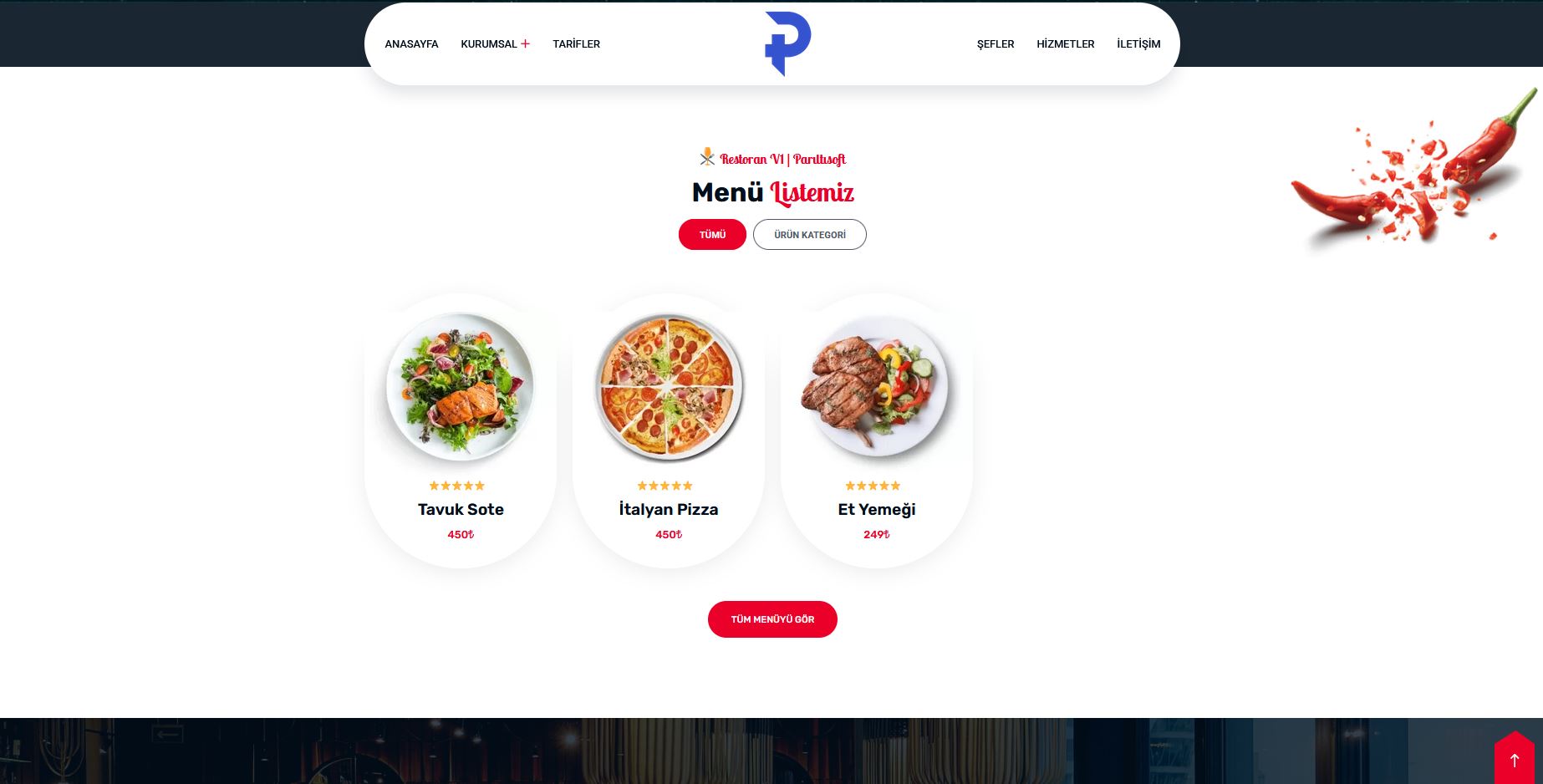The height and width of the screenshot is (784, 1543).
Task: Click the Et Yemeği star rating
Action: (x=873, y=486)
